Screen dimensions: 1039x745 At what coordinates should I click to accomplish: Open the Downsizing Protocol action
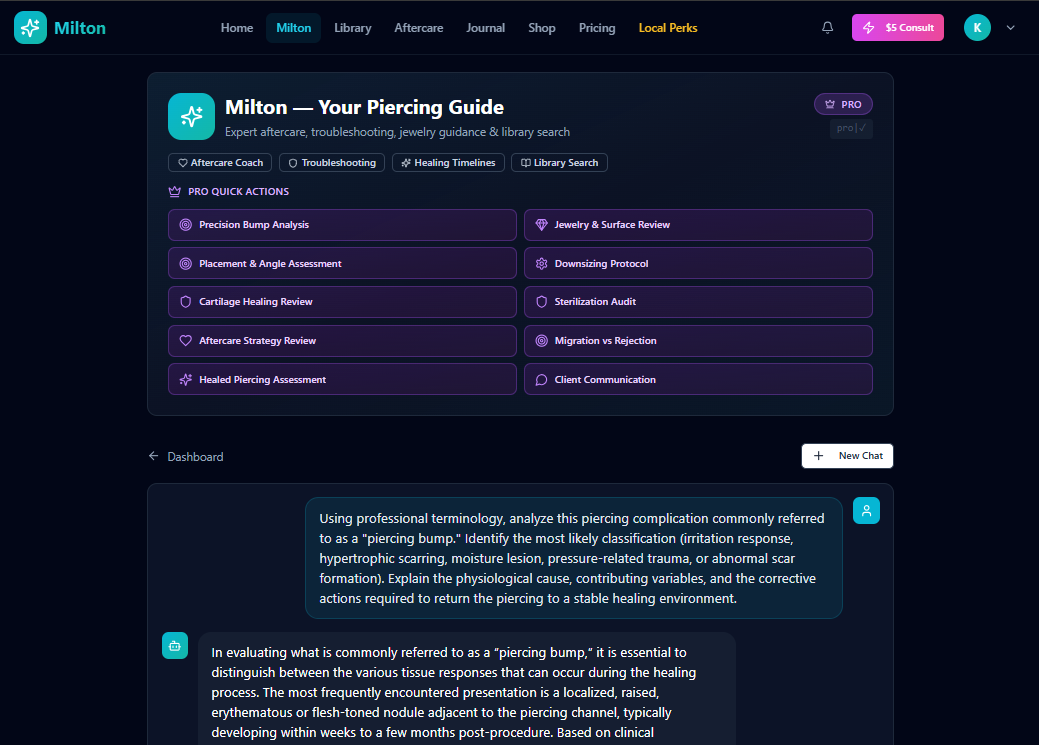(x=697, y=264)
